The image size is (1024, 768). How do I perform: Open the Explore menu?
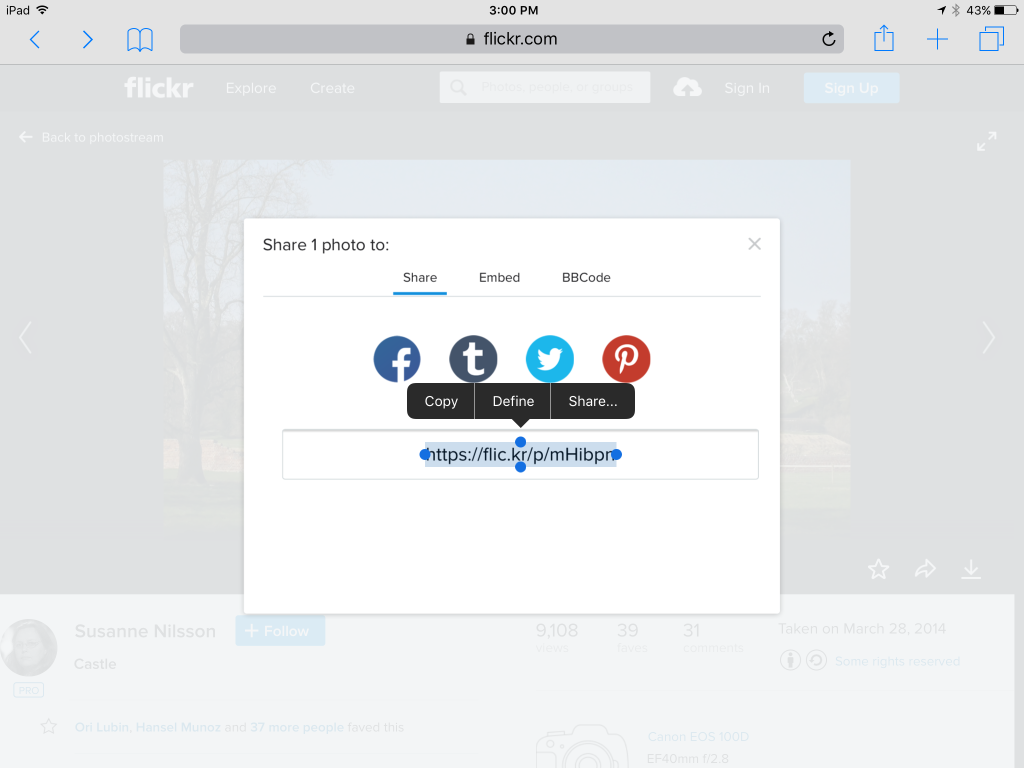[251, 88]
